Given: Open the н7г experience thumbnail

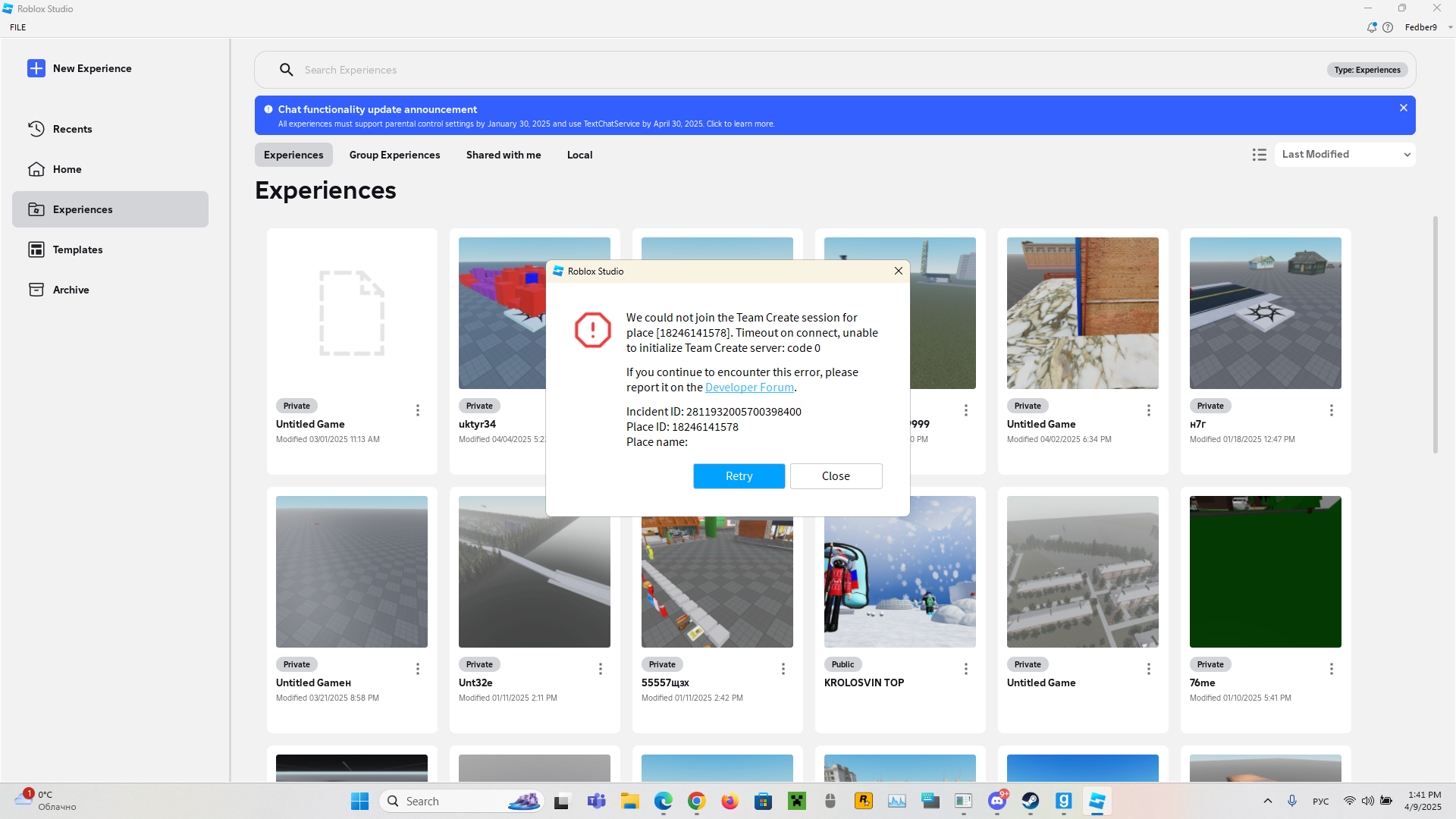Looking at the screenshot, I should coord(1266,313).
